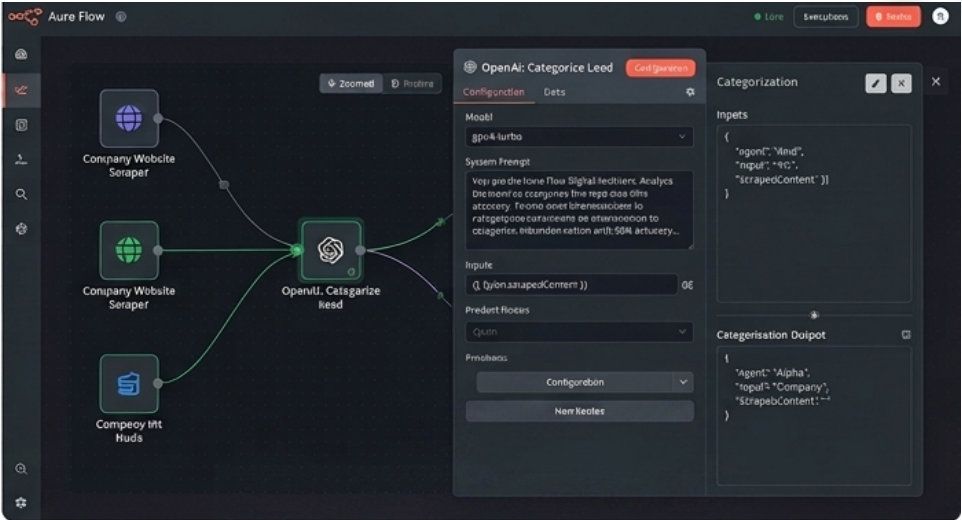Click the red button in OpenAI panel header
Viewport: 962px width, 520px height.
point(661,68)
